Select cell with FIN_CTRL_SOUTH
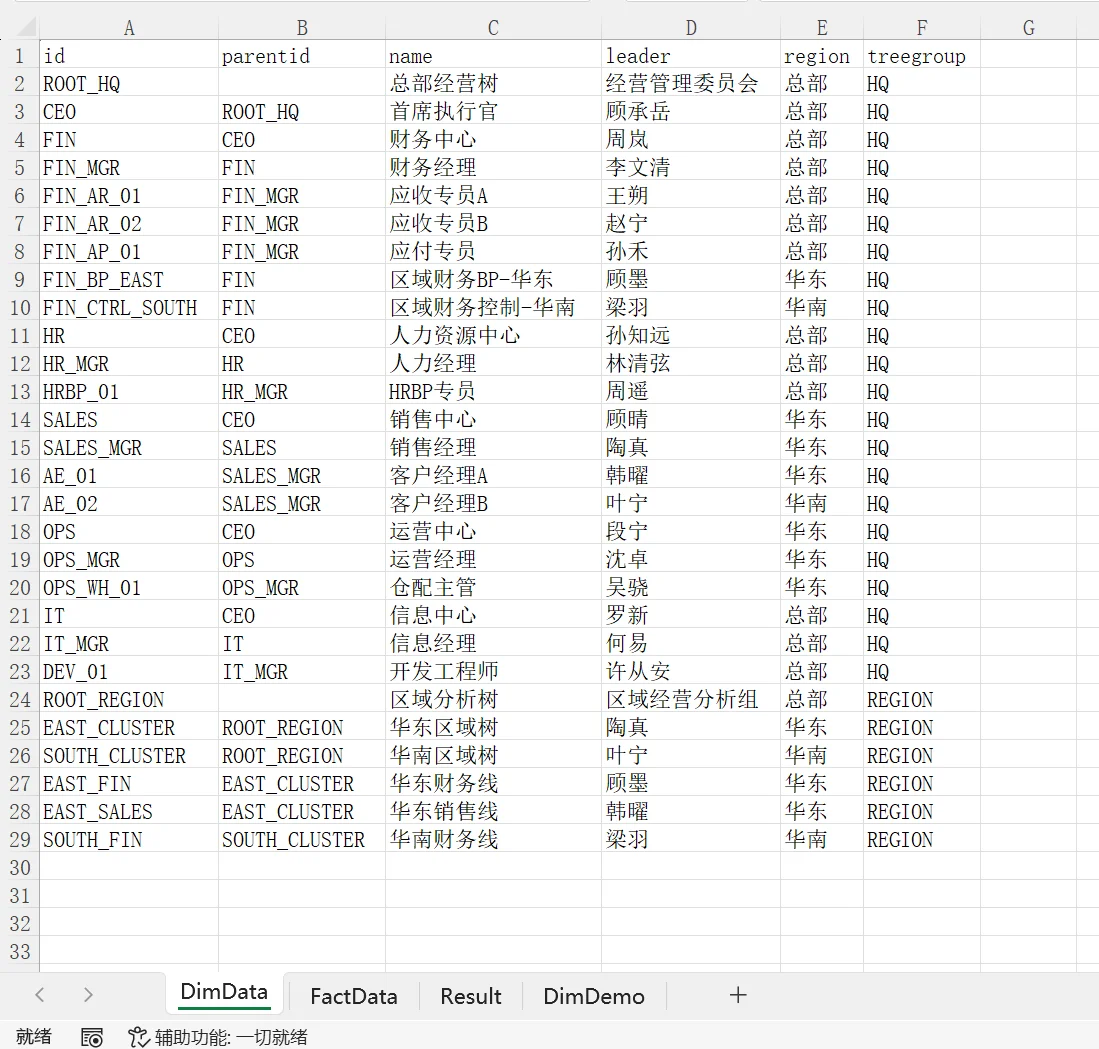Screen dimensions: 1099x1049 click(129, 308)
